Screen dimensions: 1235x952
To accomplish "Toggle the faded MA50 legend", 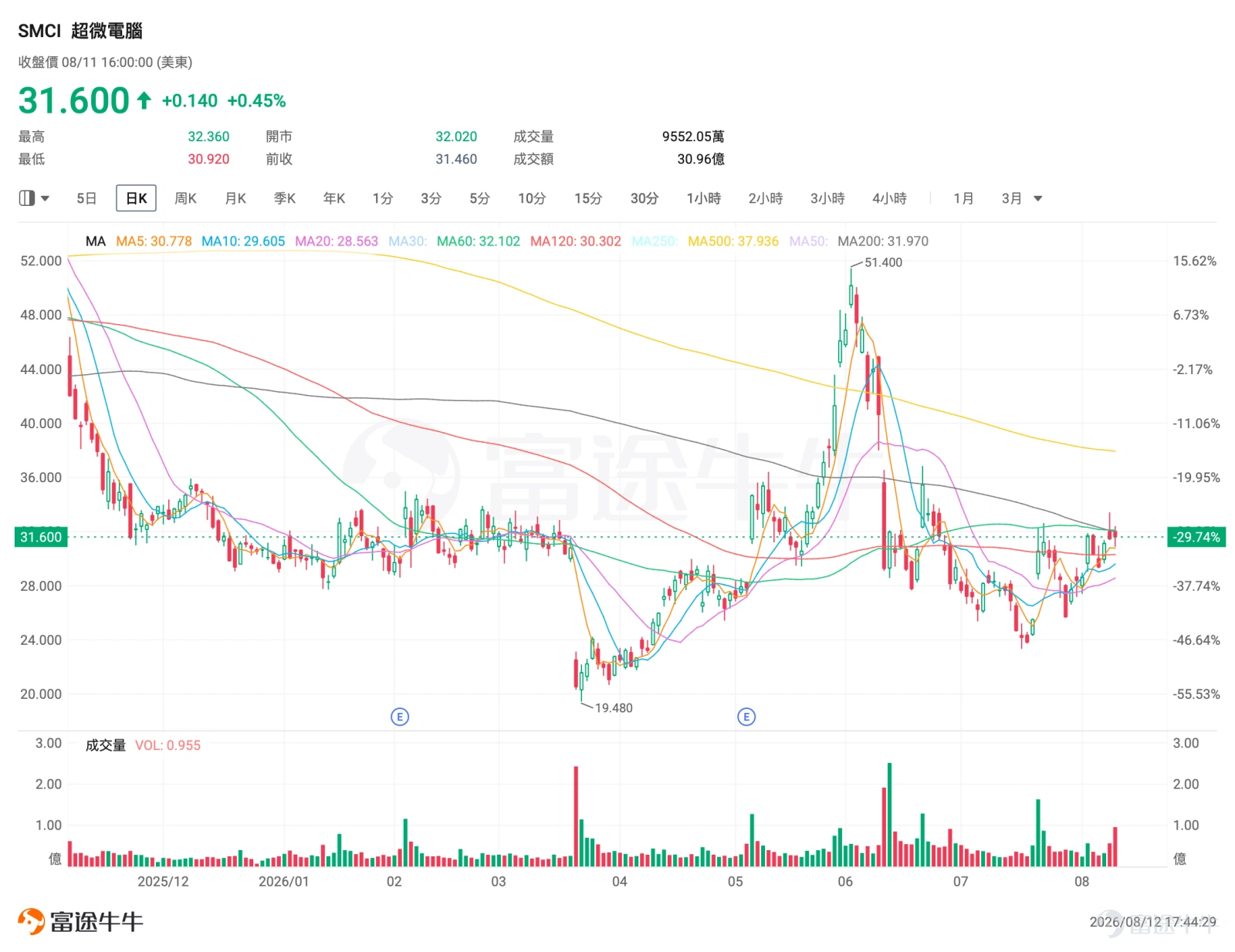I will click(x=808, y=241).
